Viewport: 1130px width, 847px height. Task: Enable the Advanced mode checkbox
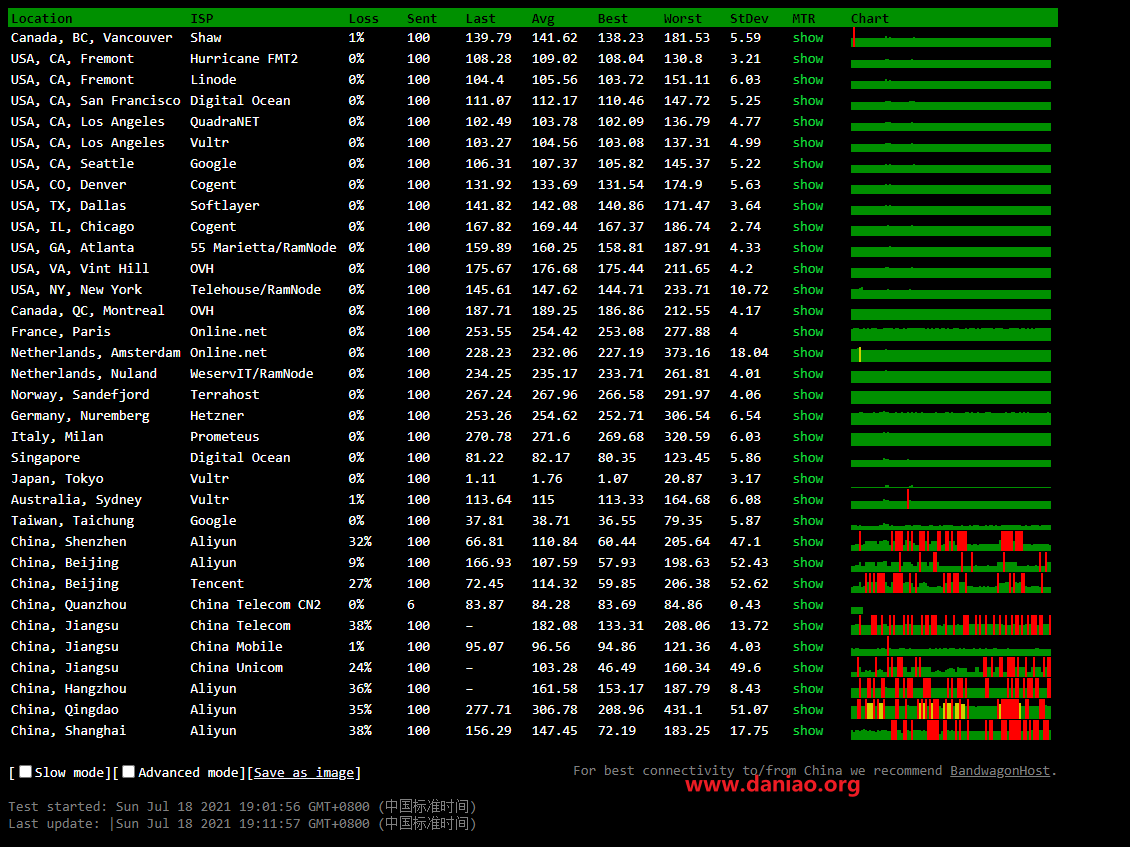128,771
